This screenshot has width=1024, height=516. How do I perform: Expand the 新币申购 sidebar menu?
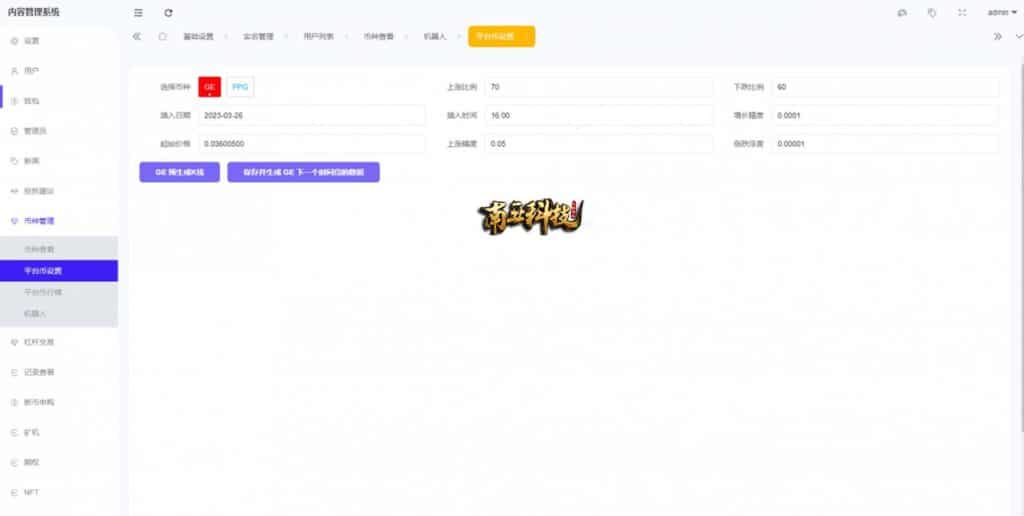[59, 402]
